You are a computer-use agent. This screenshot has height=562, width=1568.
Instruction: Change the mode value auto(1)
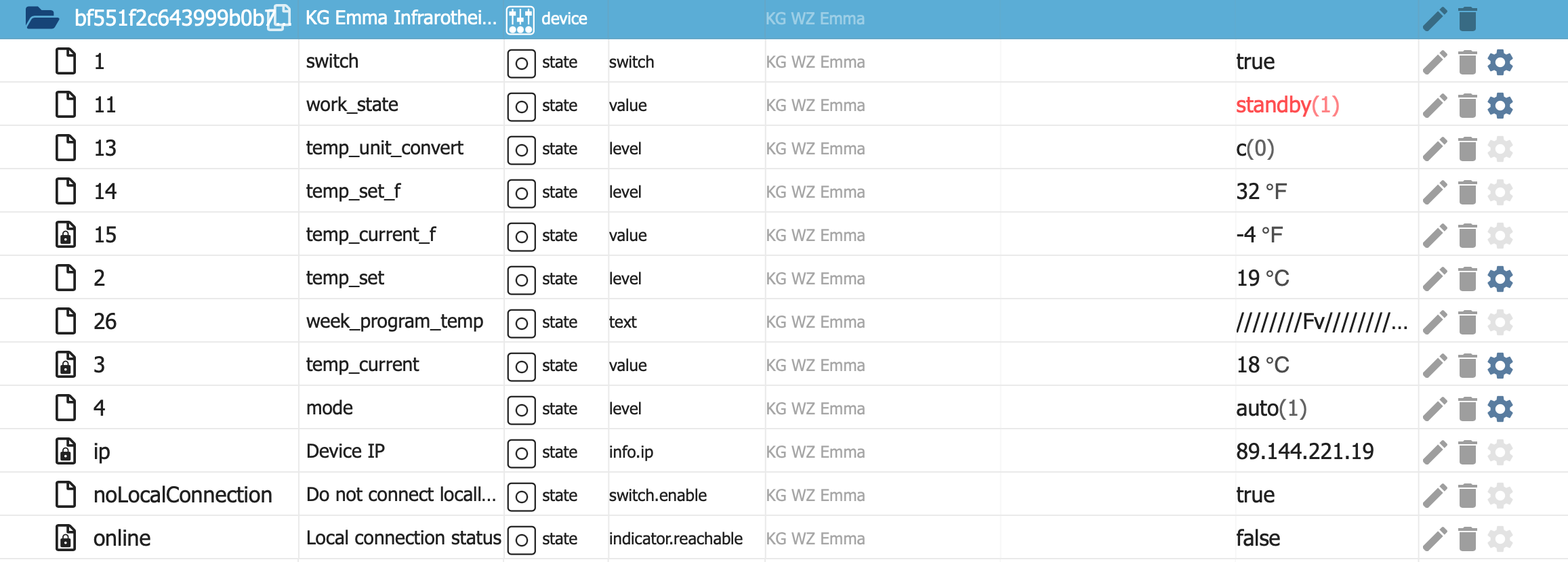[x=1271, y=409]
